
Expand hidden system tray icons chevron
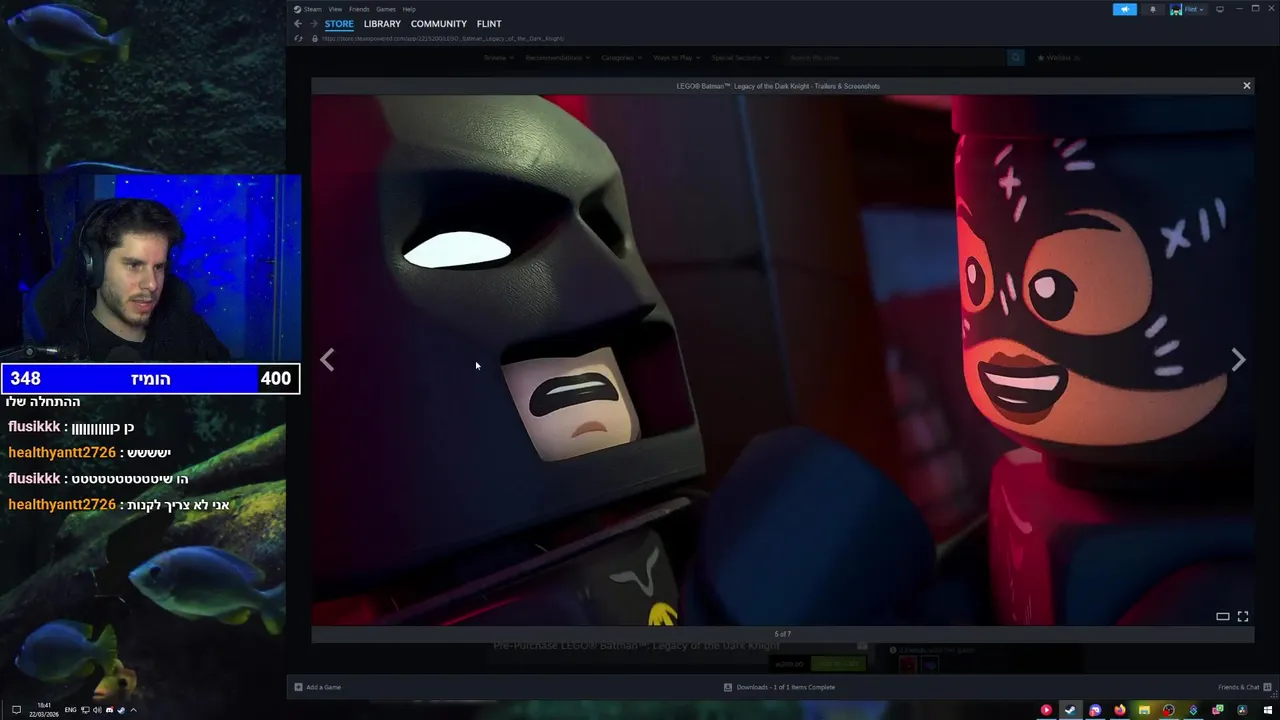coord(133,710)
